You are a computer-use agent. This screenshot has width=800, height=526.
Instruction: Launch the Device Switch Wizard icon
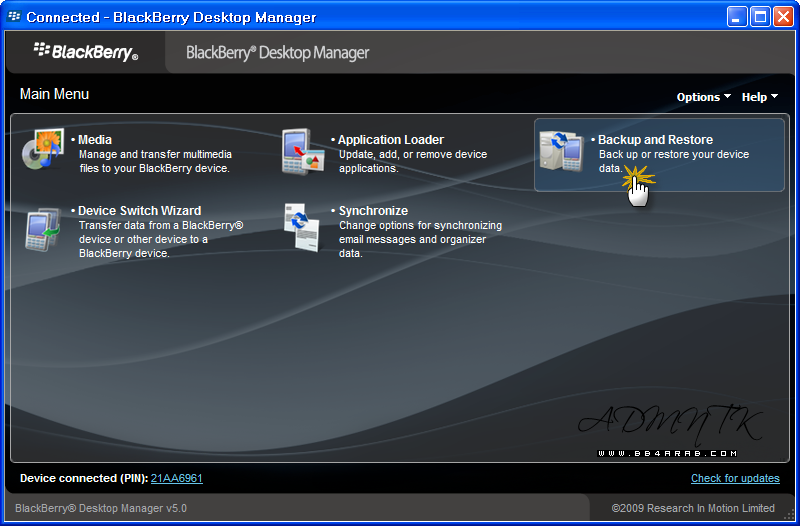(43, 229)
